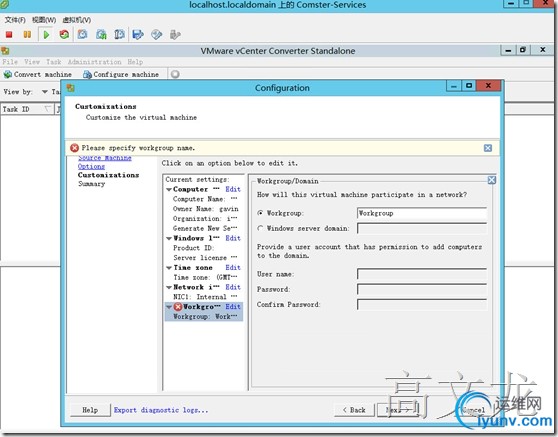This screenshot has height=437, width=558.
Task: Click the red error icon on Workgroup row
Action: pos(178,306)
